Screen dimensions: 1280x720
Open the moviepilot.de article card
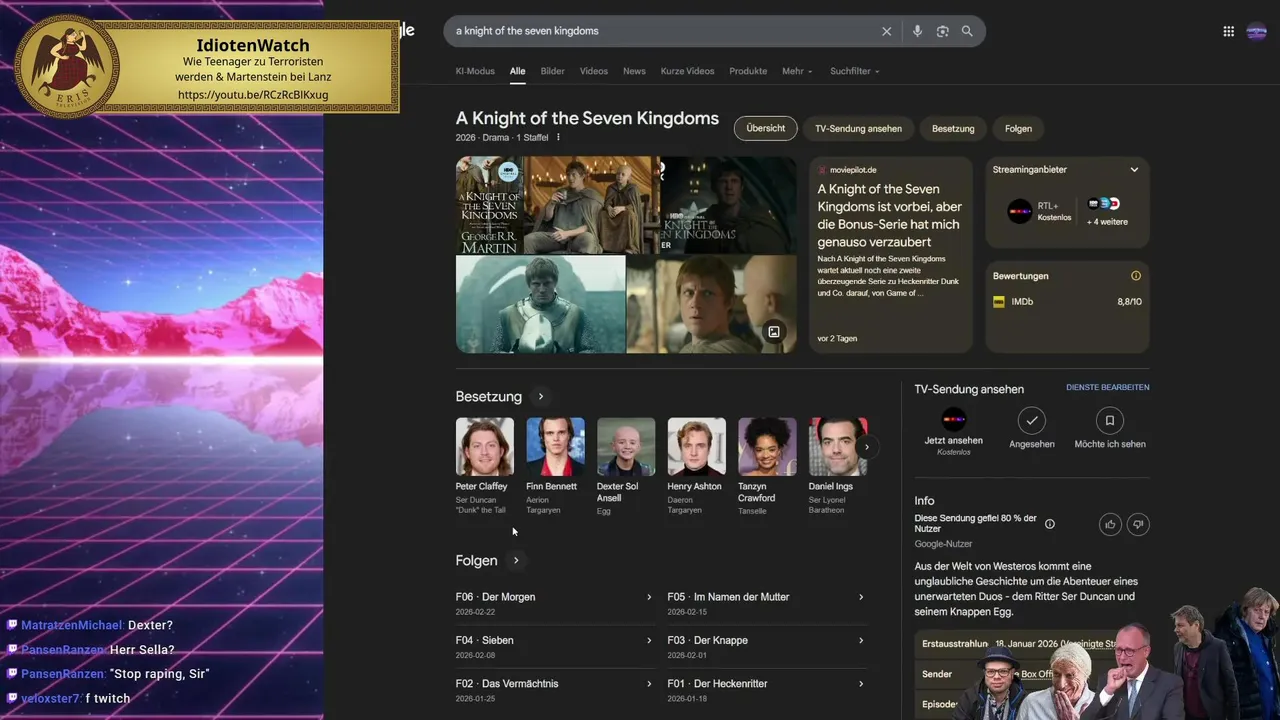coord(891,254)
